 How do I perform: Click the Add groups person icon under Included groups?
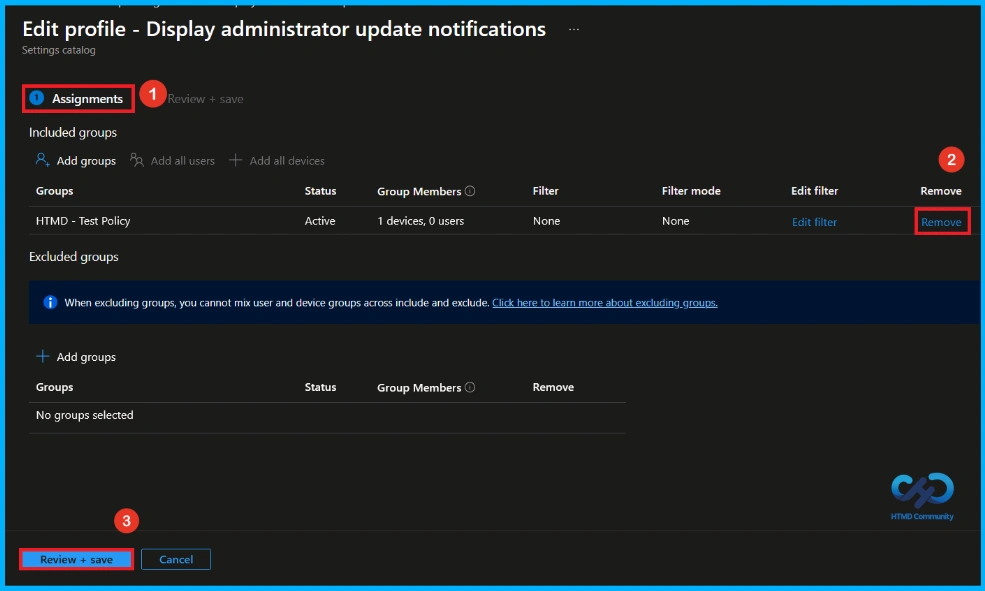click(42, 160)
